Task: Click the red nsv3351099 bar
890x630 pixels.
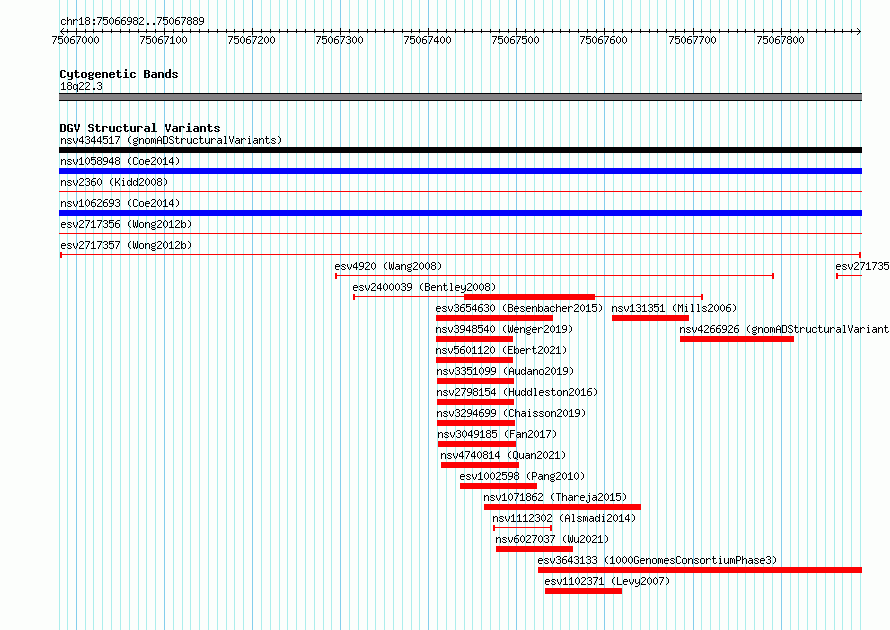Action: click(475, 381)
